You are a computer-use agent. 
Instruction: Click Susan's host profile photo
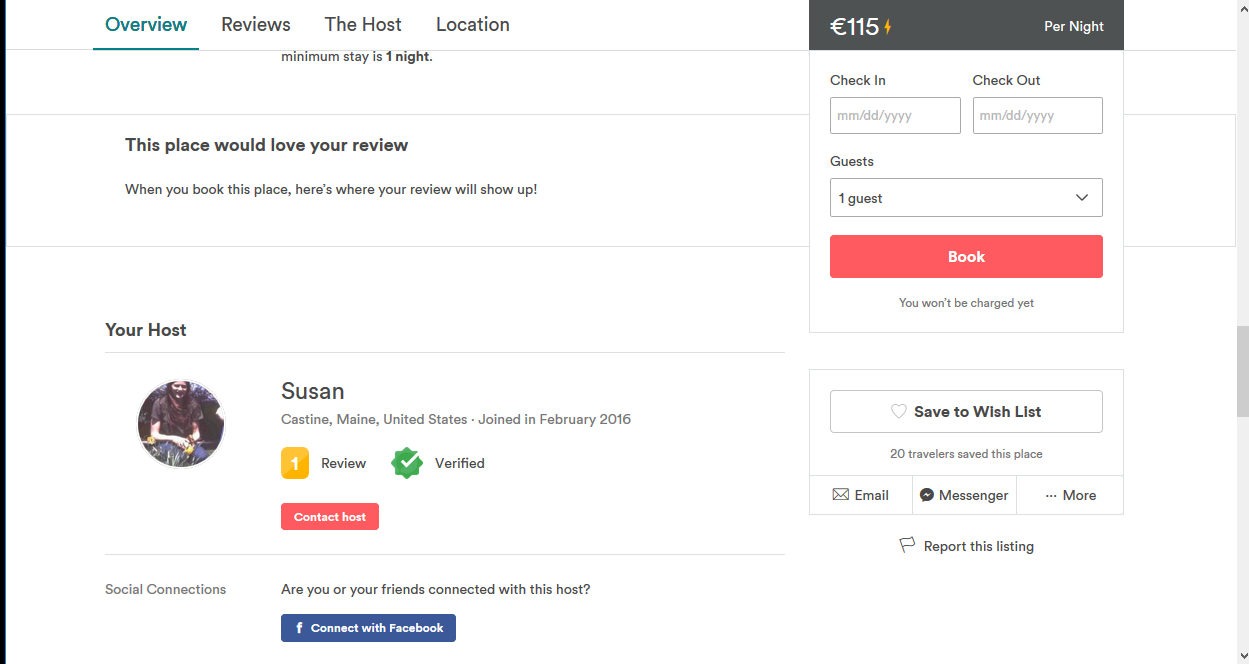[181, 424]
